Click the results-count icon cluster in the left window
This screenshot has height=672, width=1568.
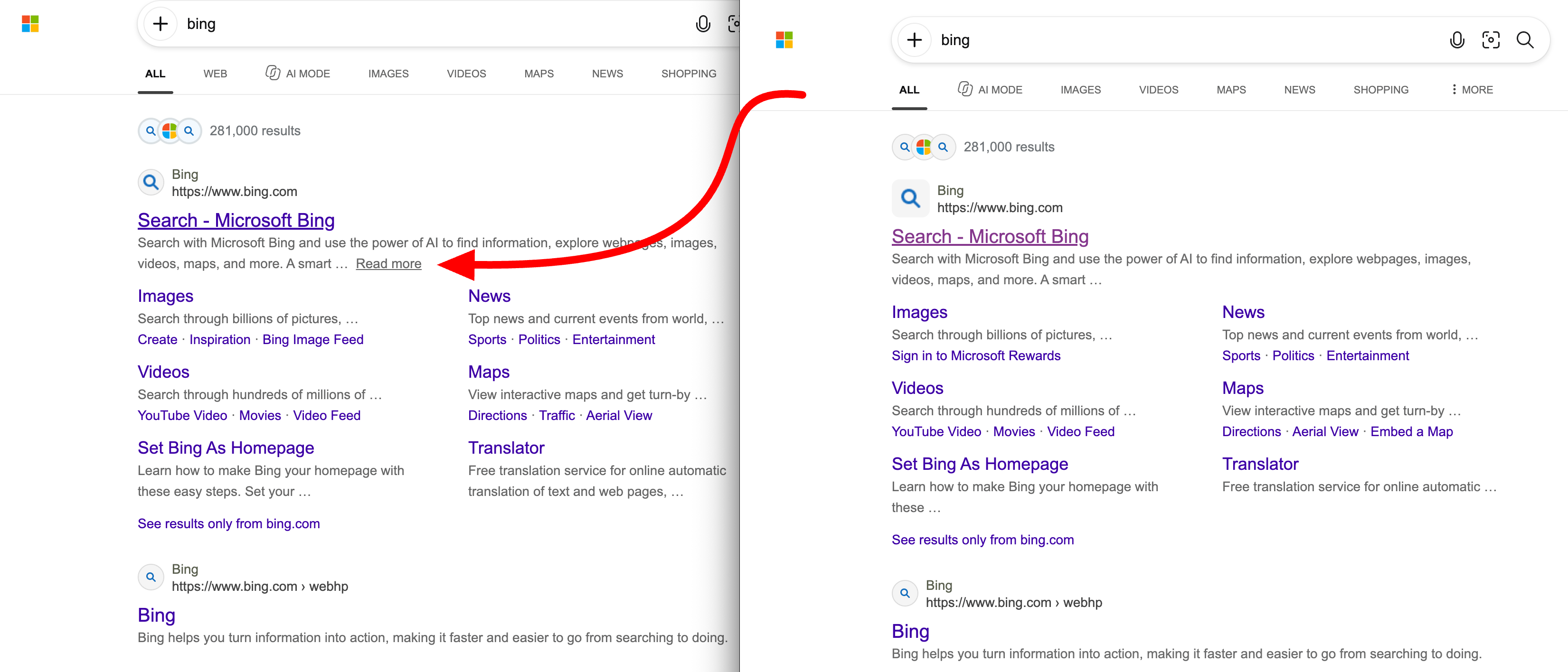pyautogui.click(x=170, y=131)
